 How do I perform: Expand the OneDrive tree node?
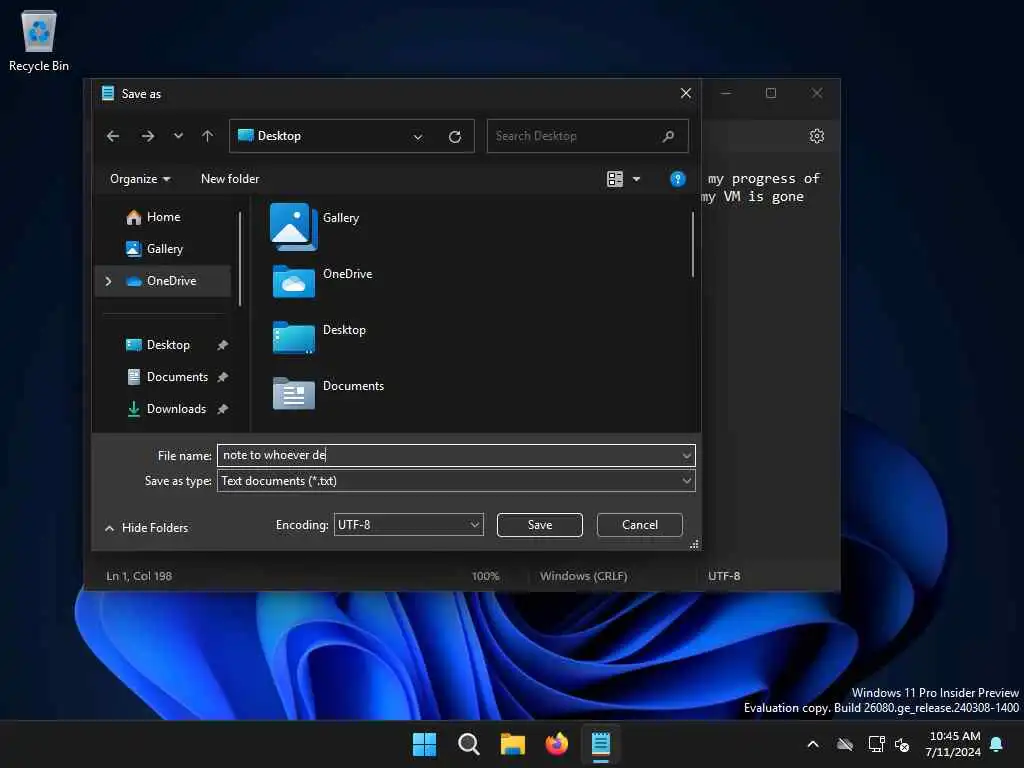[108, 281]
